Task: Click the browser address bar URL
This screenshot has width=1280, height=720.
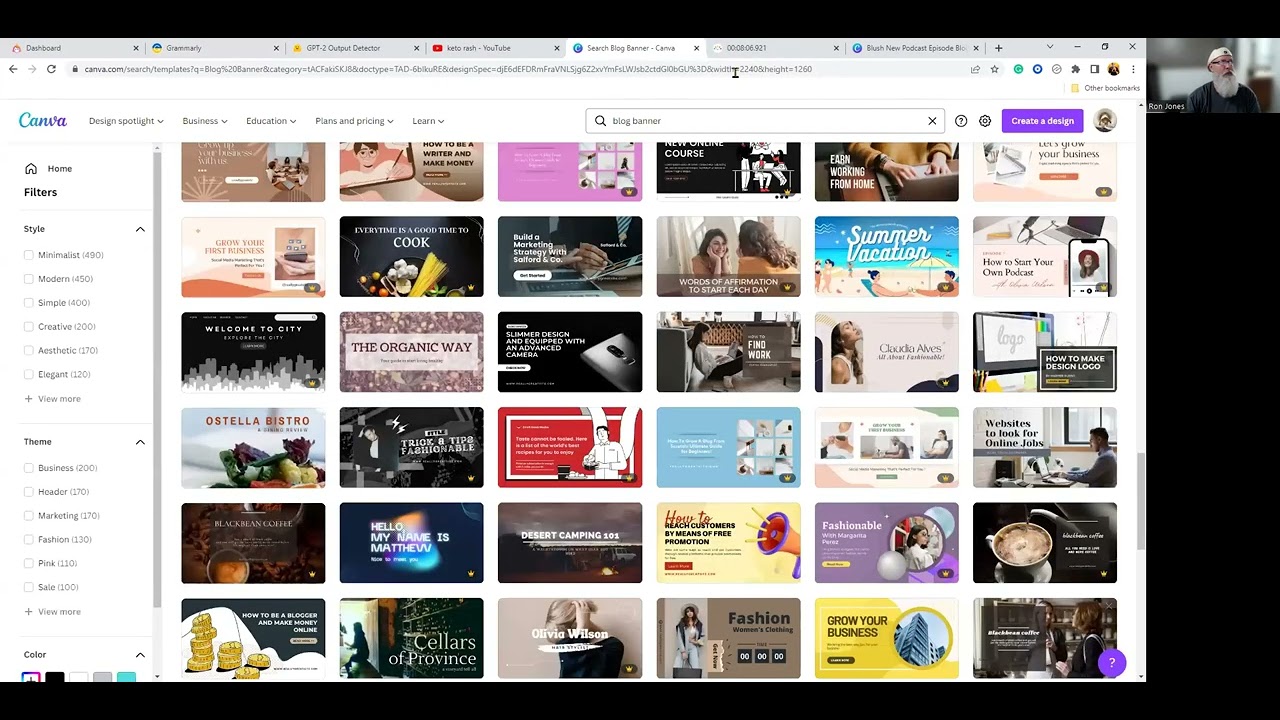Action: point(448,69)
